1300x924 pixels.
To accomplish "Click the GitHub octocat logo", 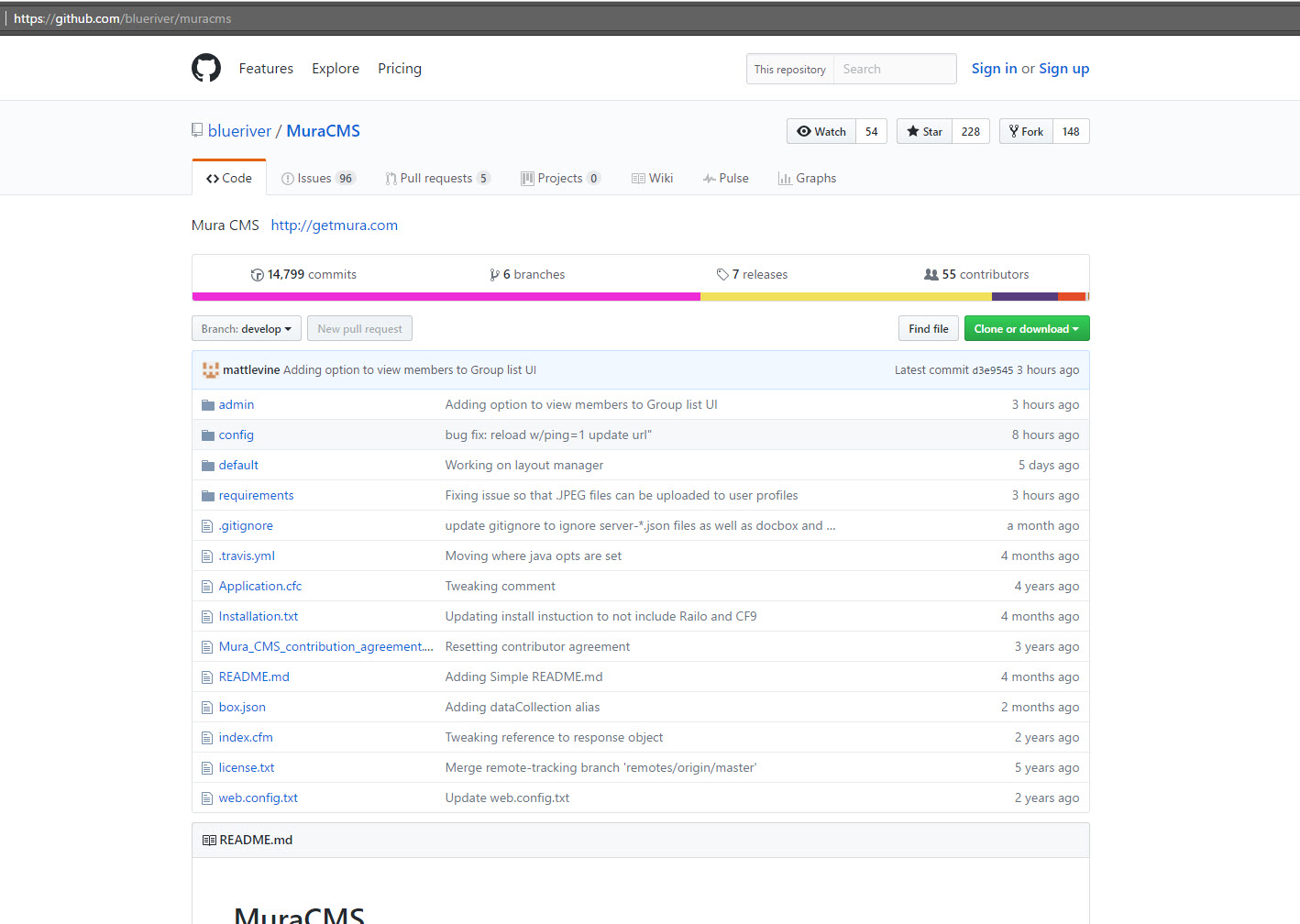I will point(206,68).
